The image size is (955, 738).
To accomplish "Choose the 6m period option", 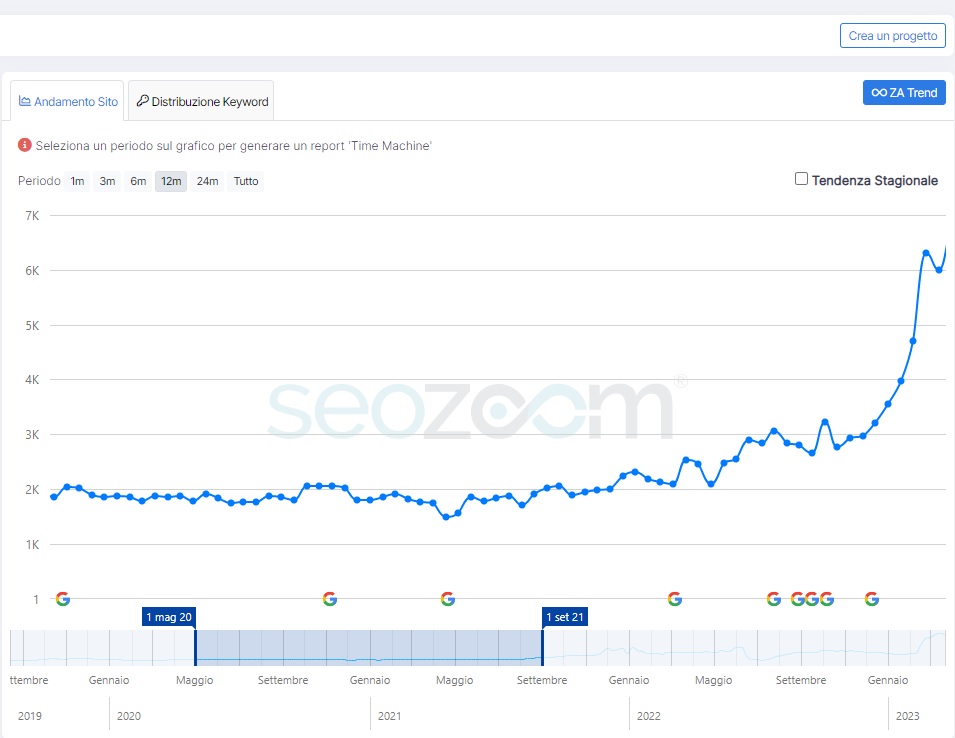I will click(138, 181).
